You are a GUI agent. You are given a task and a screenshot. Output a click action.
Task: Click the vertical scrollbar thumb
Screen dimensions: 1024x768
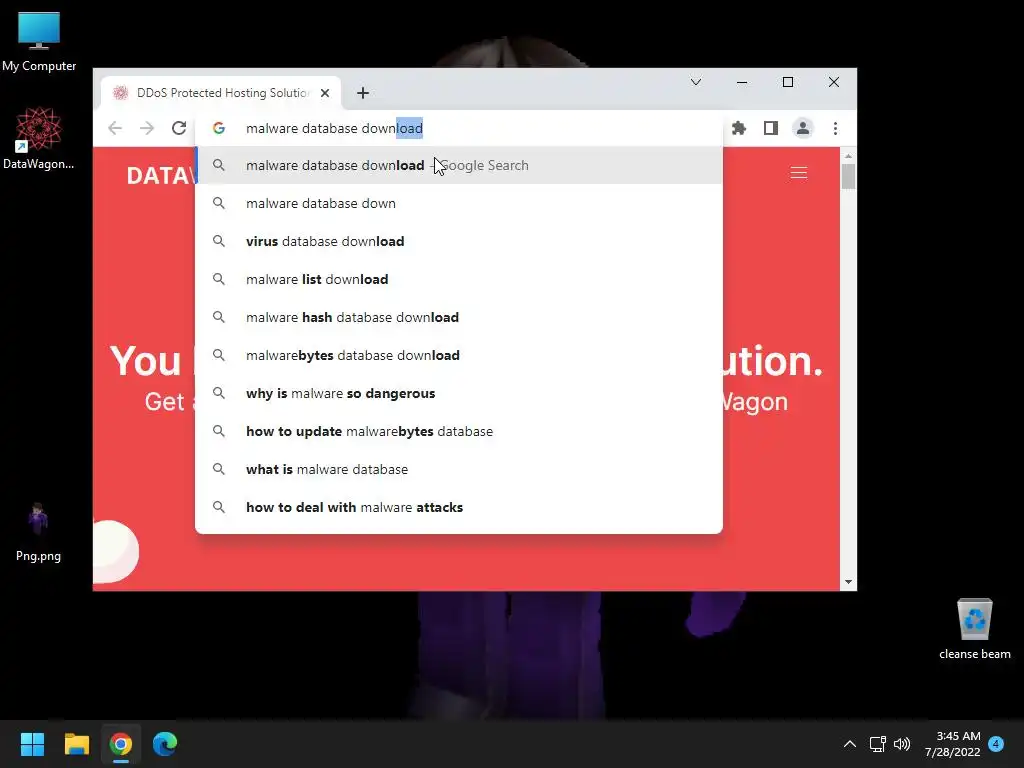[848, 176]
